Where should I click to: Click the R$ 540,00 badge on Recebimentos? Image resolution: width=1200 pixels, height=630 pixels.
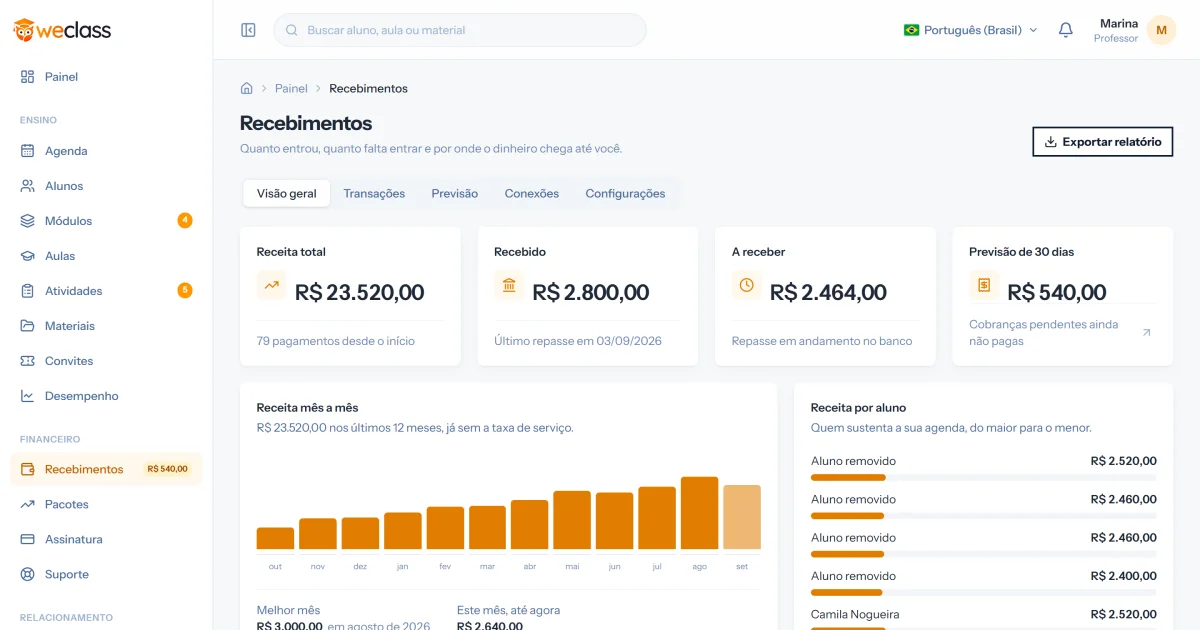[167, 469]
